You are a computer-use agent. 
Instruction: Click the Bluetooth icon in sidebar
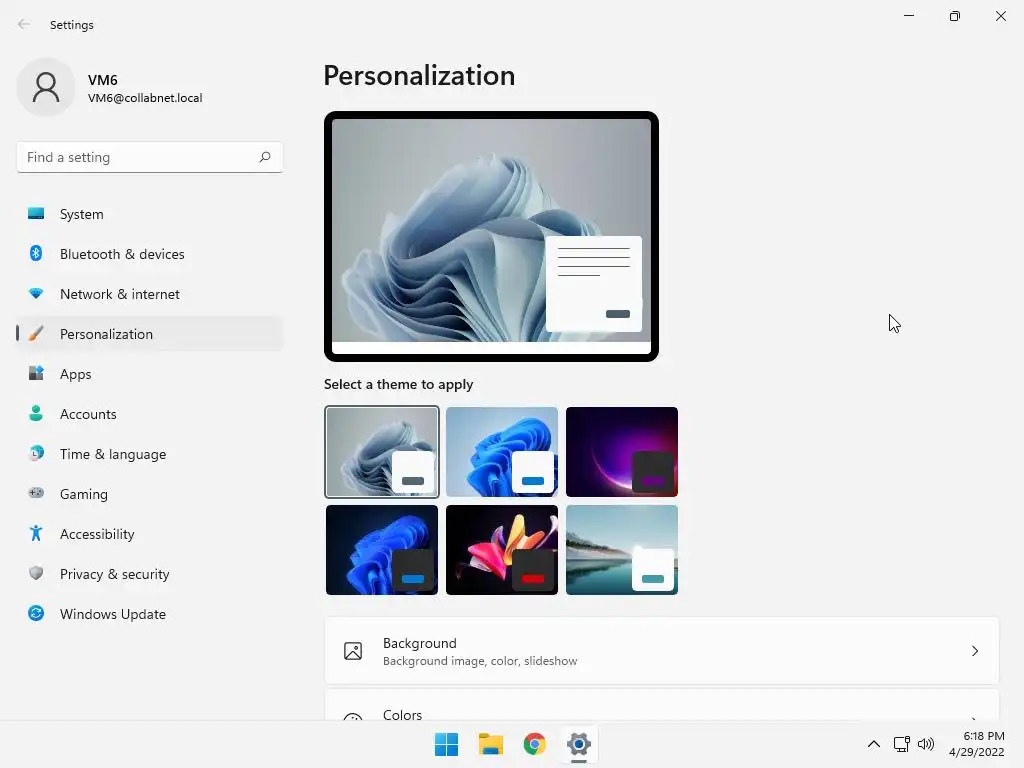click(36, 253)
